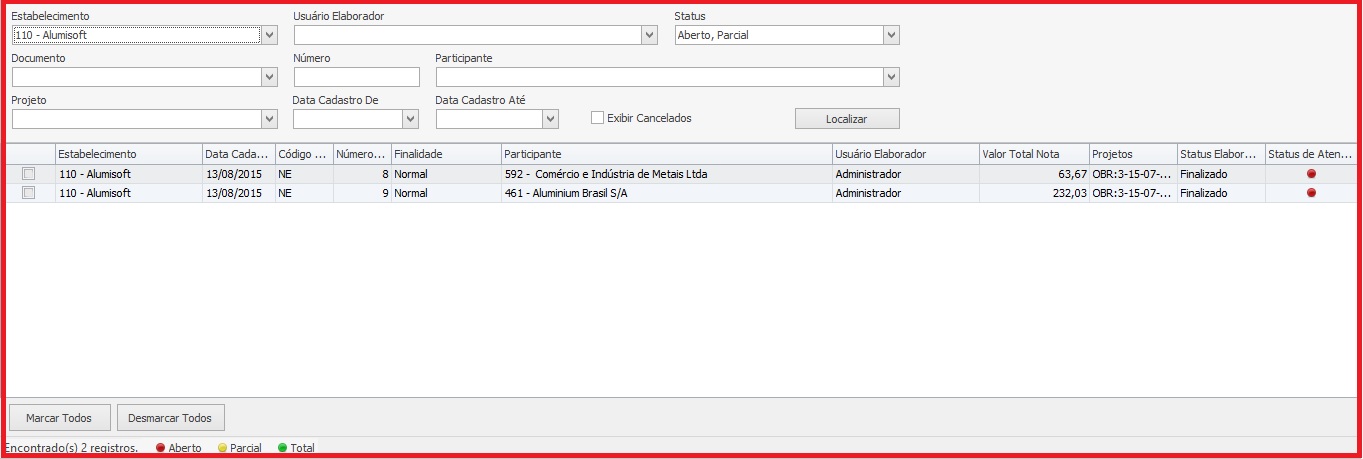Sort by Participante column header
The image size is (1363, 459).
click(x=666, y=154)
